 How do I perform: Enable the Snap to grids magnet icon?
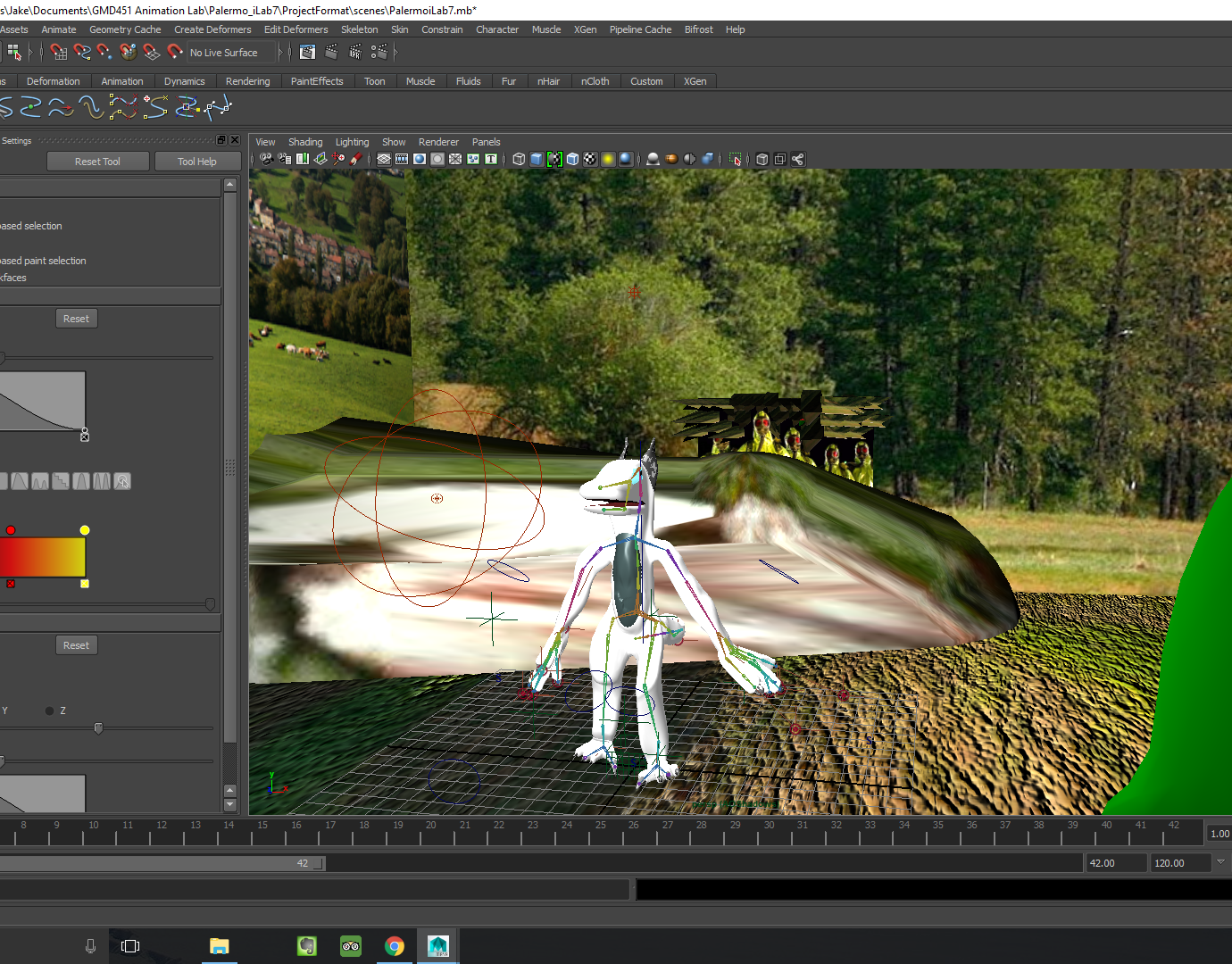pyautogui.click(x=59, y=52)
